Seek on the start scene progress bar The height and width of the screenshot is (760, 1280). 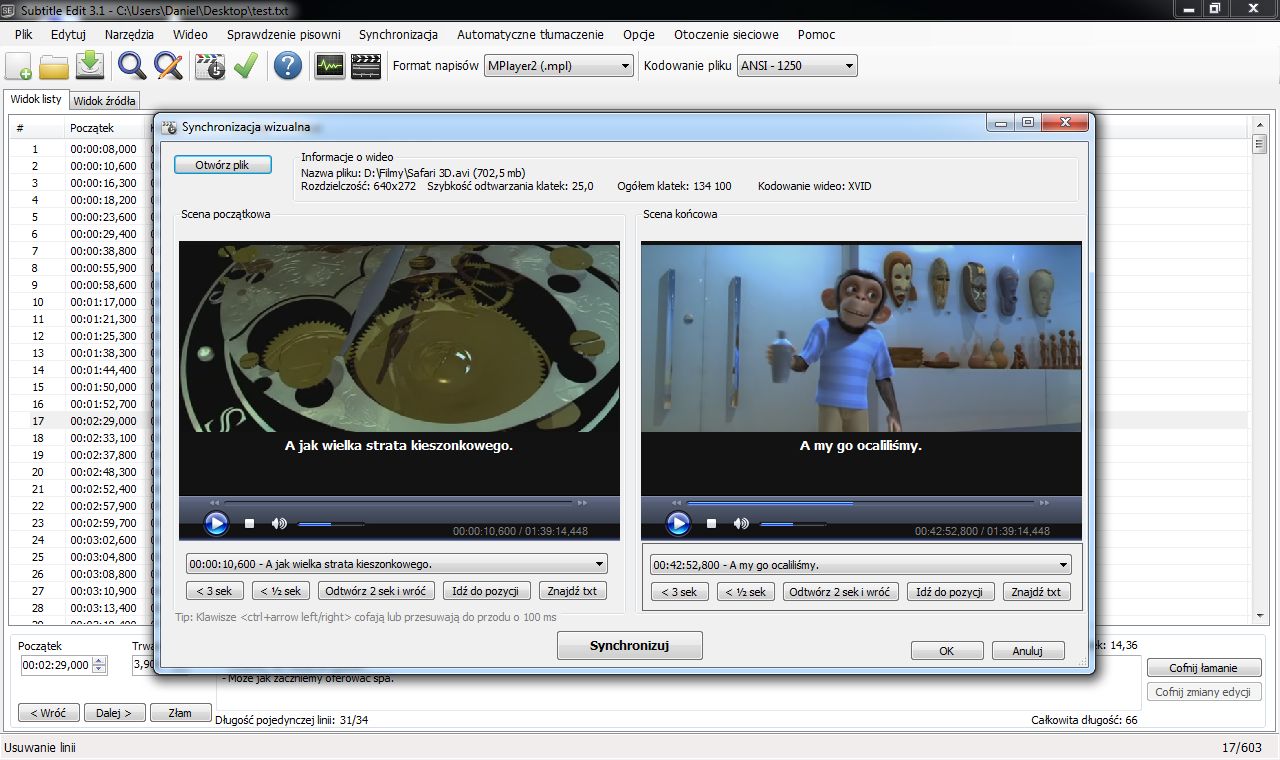pyautogui.click(x=398, y=502)
